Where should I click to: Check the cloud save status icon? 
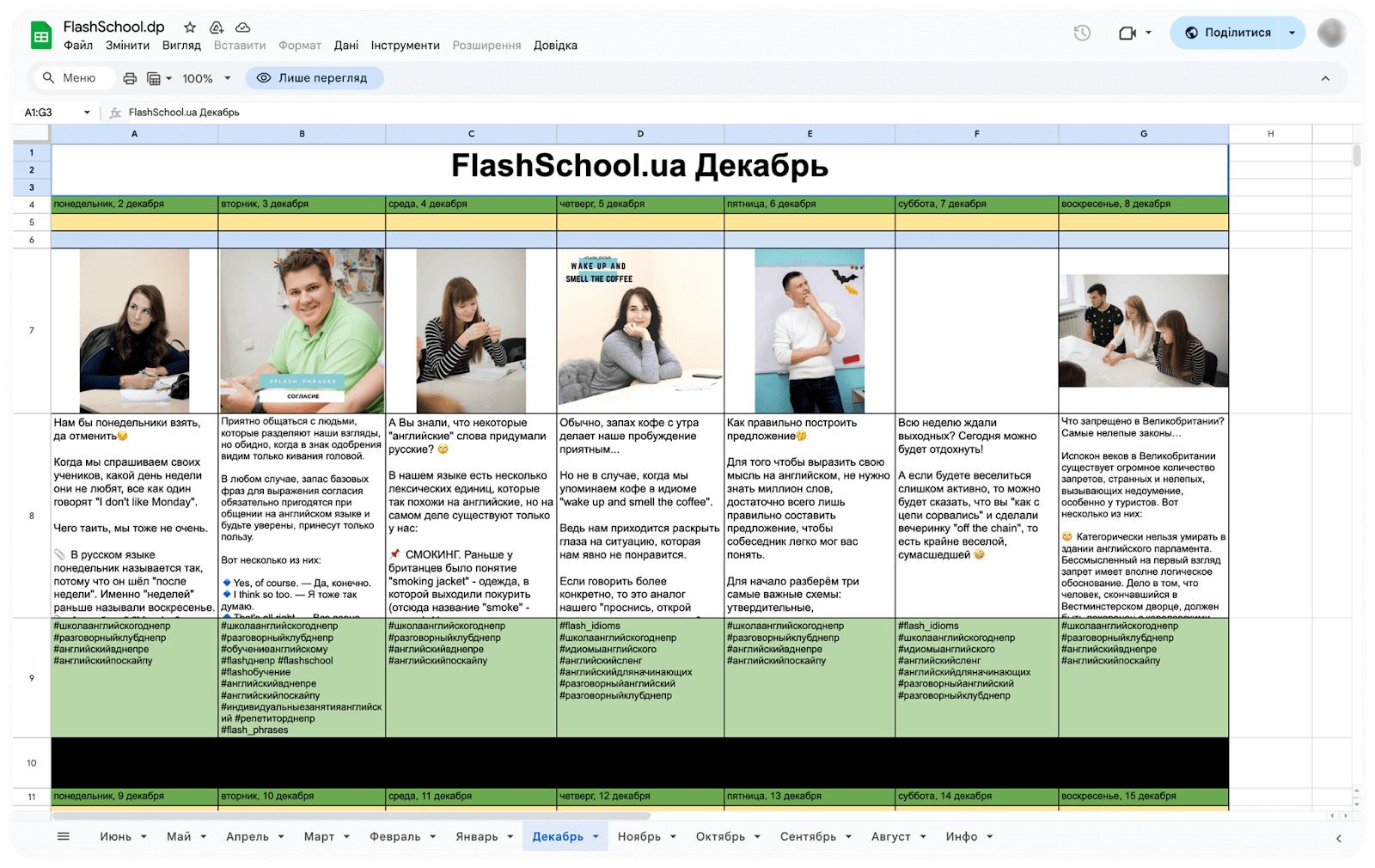243,28
